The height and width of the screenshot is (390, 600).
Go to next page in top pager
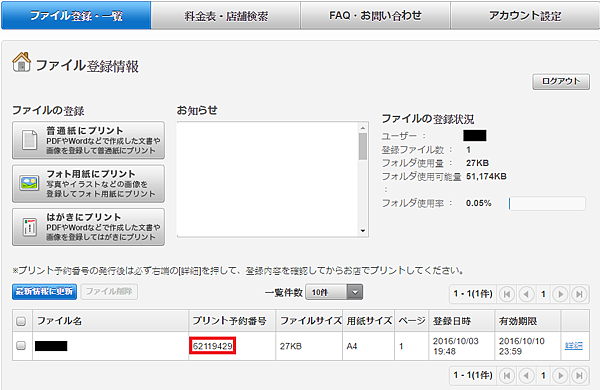click(x=560, y=294)
